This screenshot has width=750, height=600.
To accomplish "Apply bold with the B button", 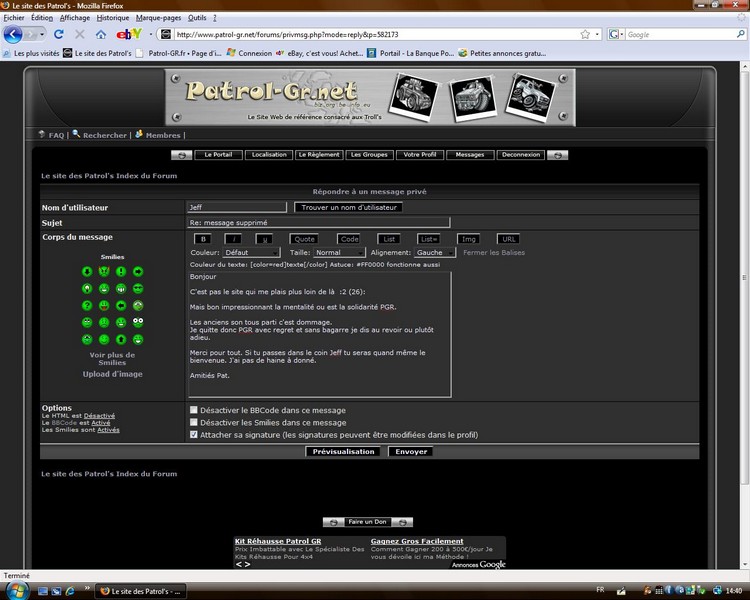I will coord(203,239).
